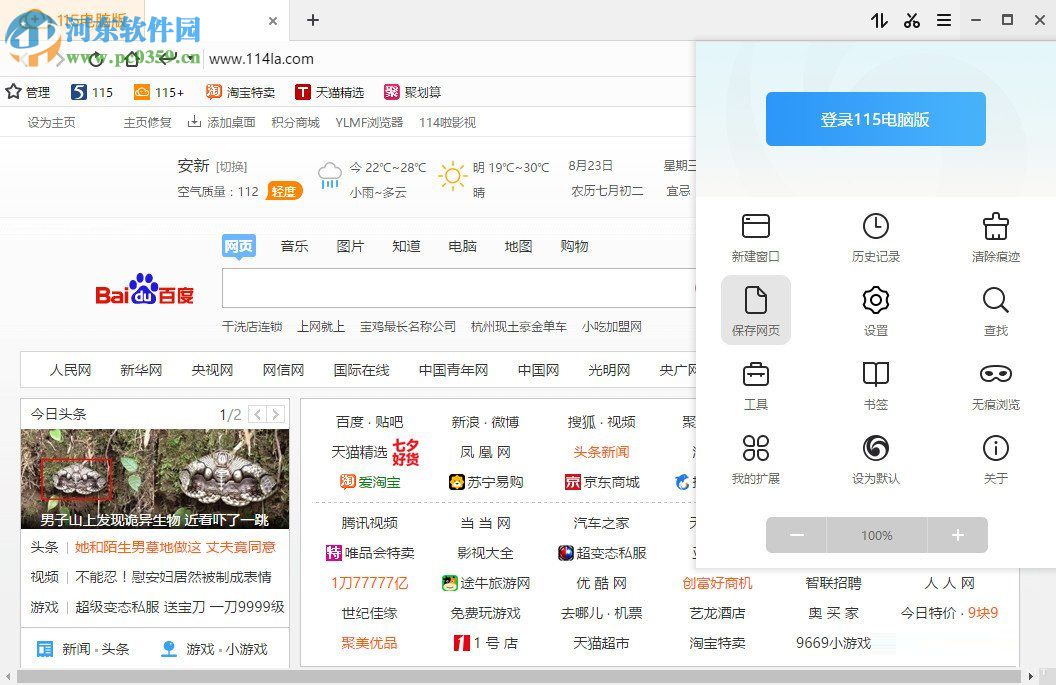
Task: Open the hamburger menu in title bar
Action: [x=944, y=20]
